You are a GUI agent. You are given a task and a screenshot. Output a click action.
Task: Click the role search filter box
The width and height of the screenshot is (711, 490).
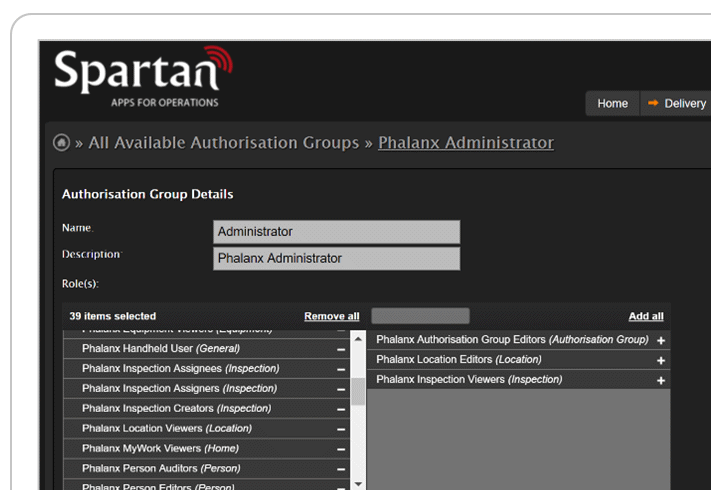point(420,316)
